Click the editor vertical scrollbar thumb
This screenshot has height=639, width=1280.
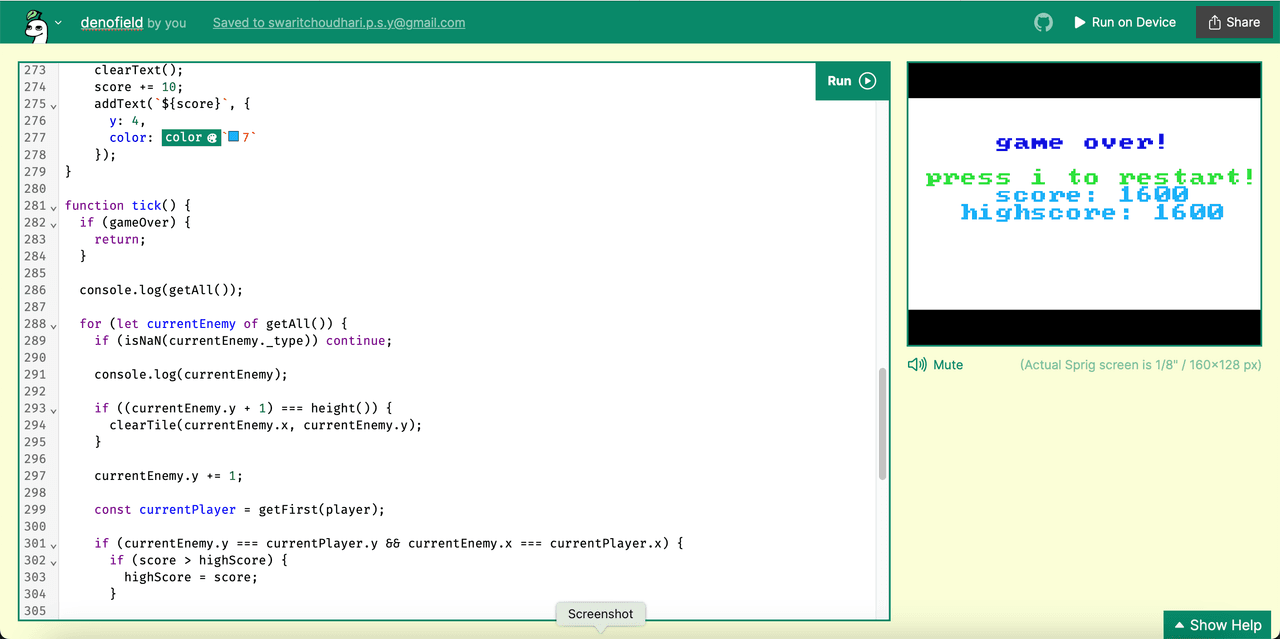pos(881,424)
